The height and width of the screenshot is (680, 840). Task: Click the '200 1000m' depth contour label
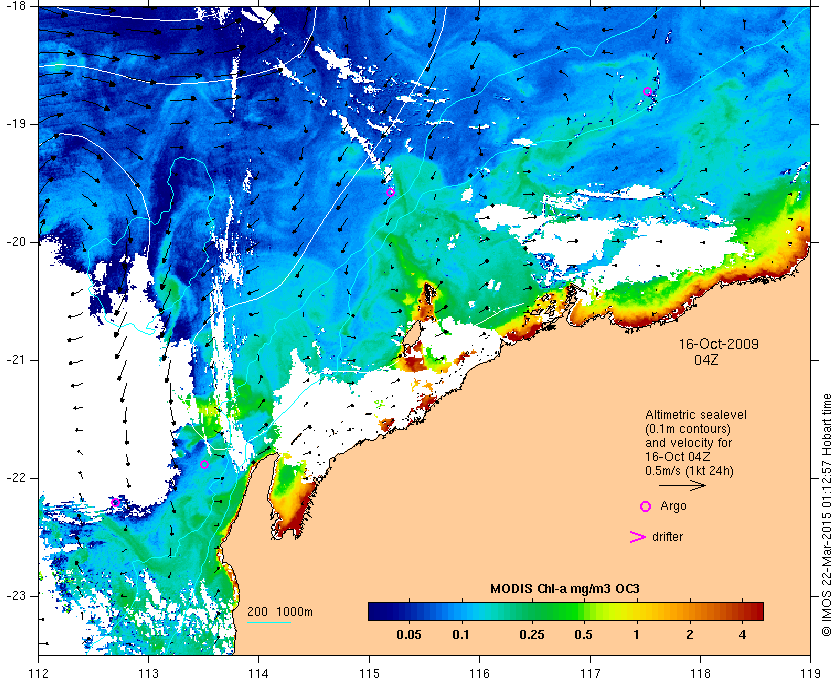click(280, 612)
